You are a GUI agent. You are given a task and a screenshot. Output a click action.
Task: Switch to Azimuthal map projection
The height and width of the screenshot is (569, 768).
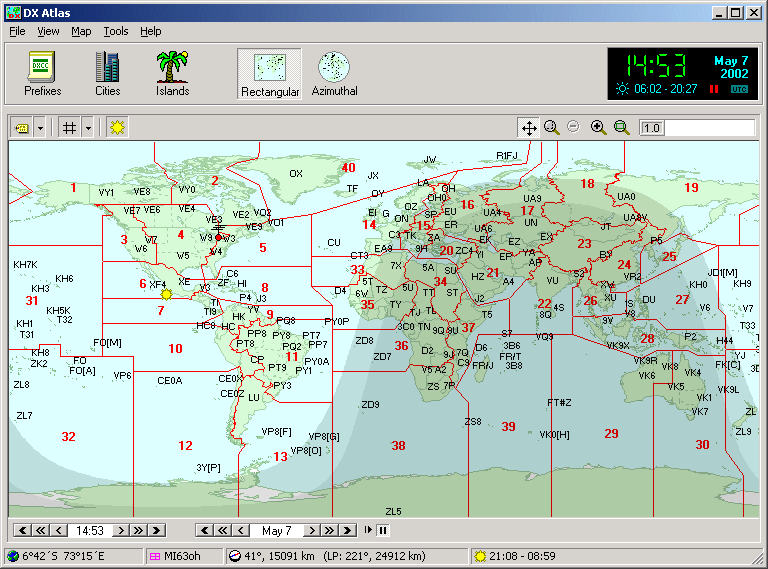click(334, 73)
